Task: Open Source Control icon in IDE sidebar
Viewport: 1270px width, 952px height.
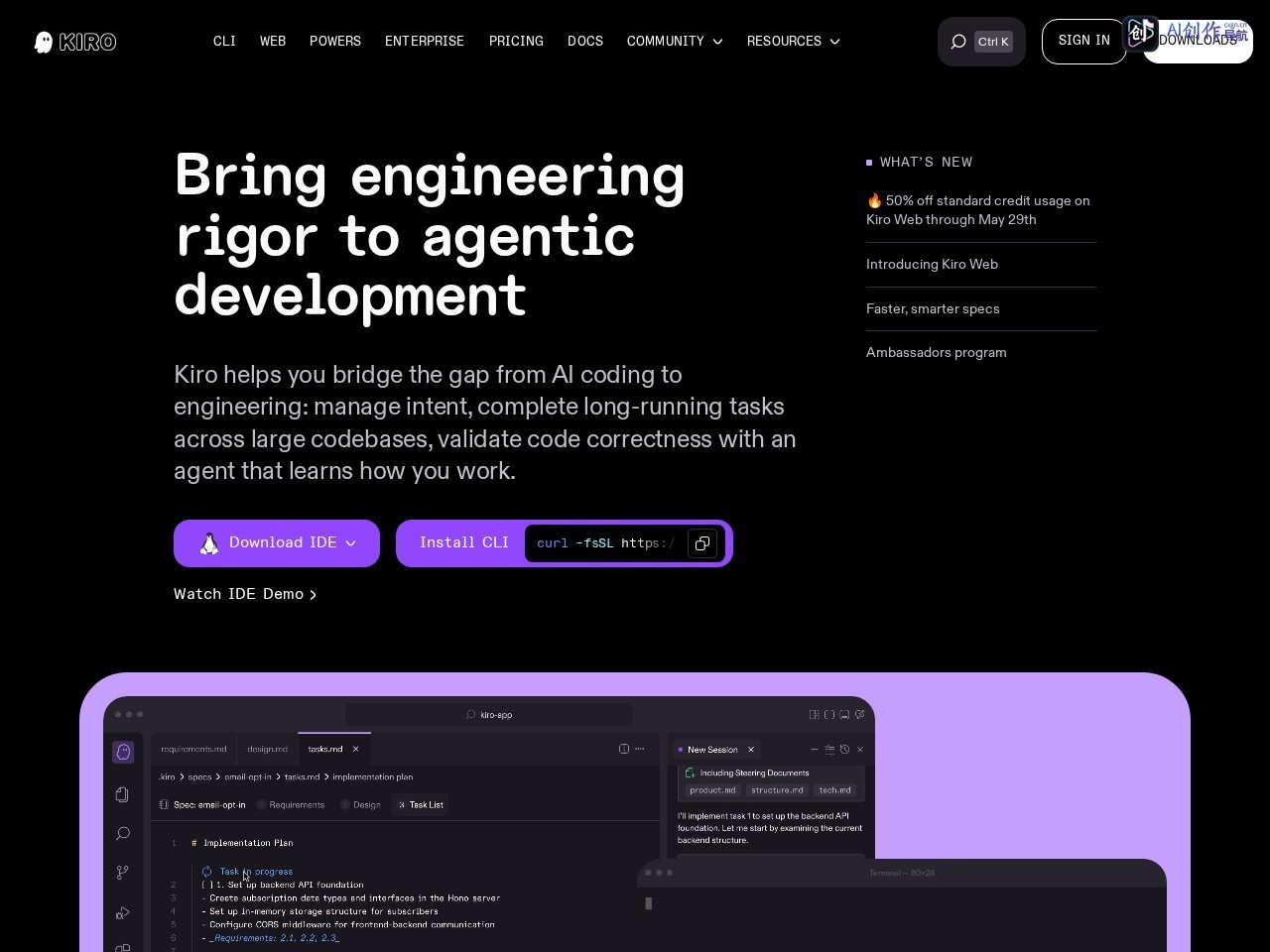Action: click(123, 873)
